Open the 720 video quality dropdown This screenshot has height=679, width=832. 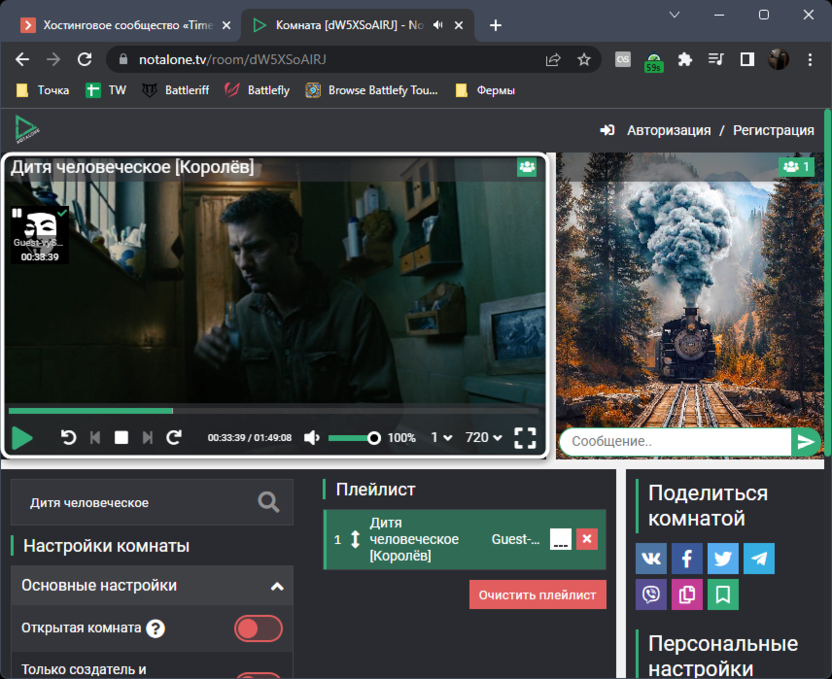click(484, 438)
